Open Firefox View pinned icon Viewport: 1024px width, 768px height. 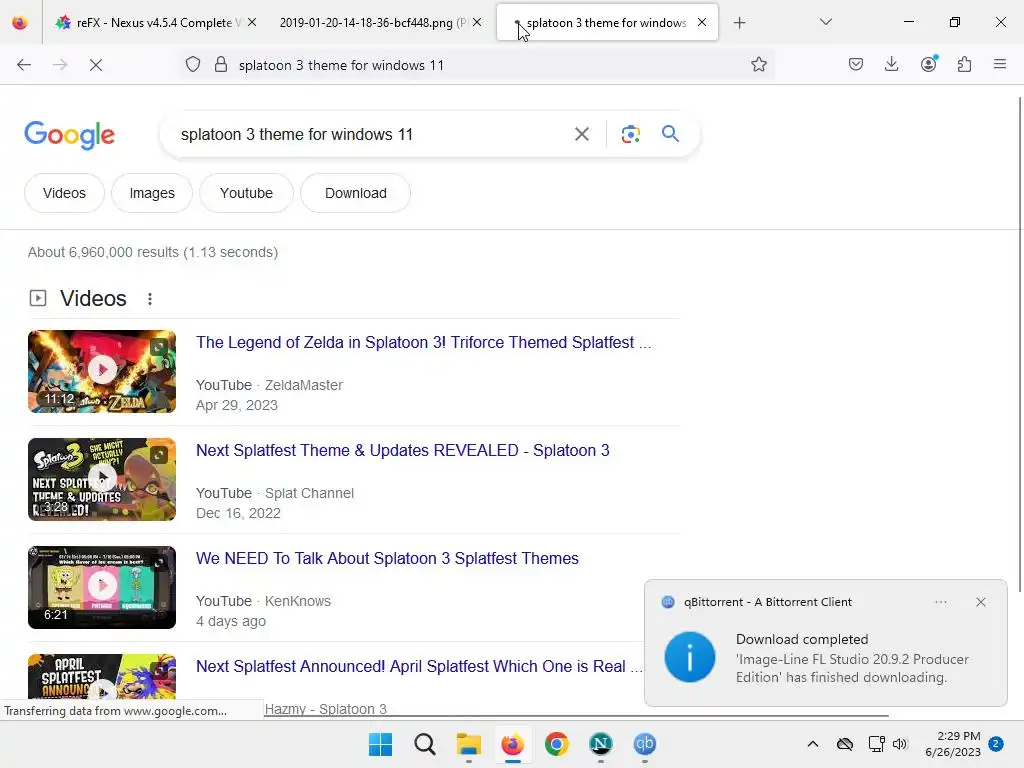click(x=20, y=23)
